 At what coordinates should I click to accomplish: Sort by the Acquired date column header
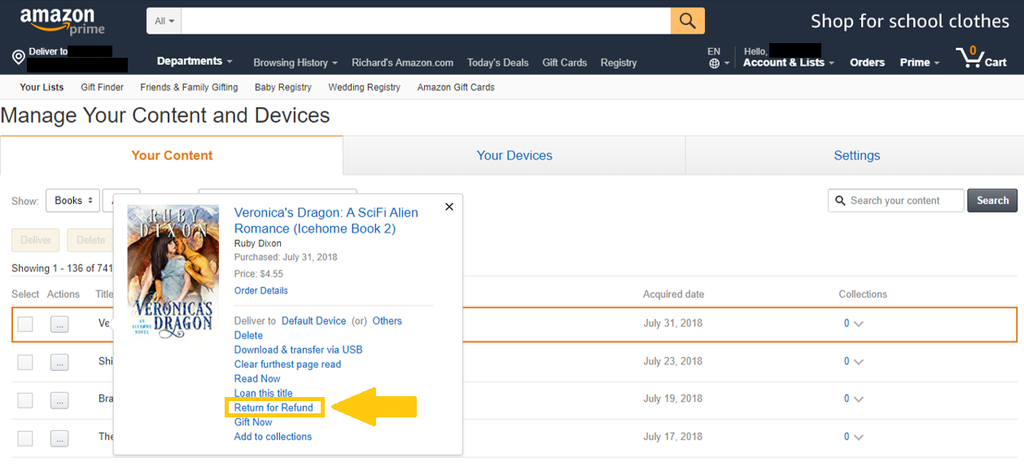pyautogui.click(x=673, y=295)
